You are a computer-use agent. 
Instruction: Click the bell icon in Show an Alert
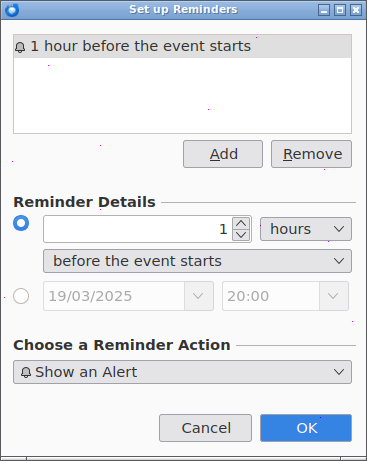[26, 372]
